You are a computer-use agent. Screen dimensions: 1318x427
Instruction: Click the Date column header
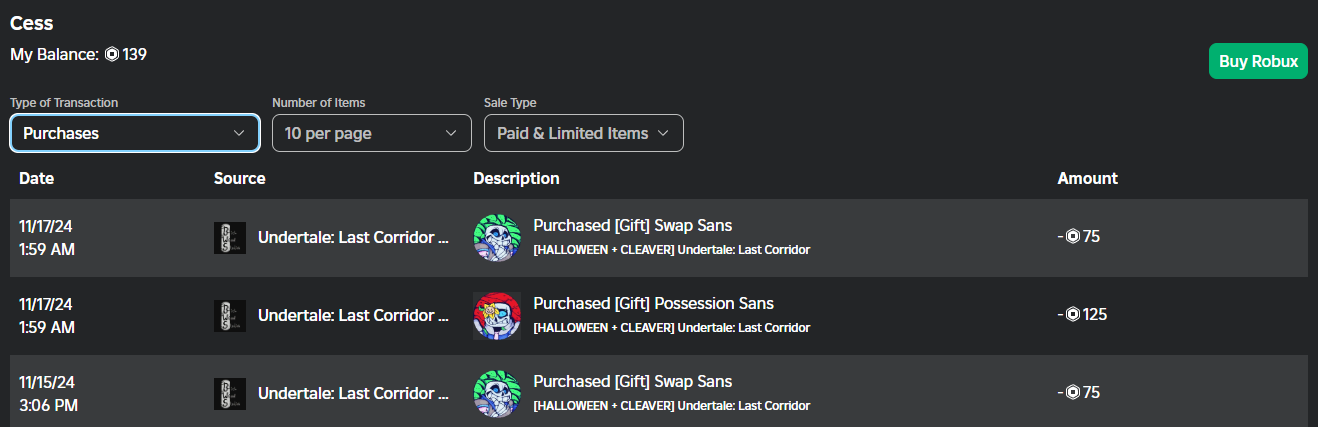pos(36,179)
